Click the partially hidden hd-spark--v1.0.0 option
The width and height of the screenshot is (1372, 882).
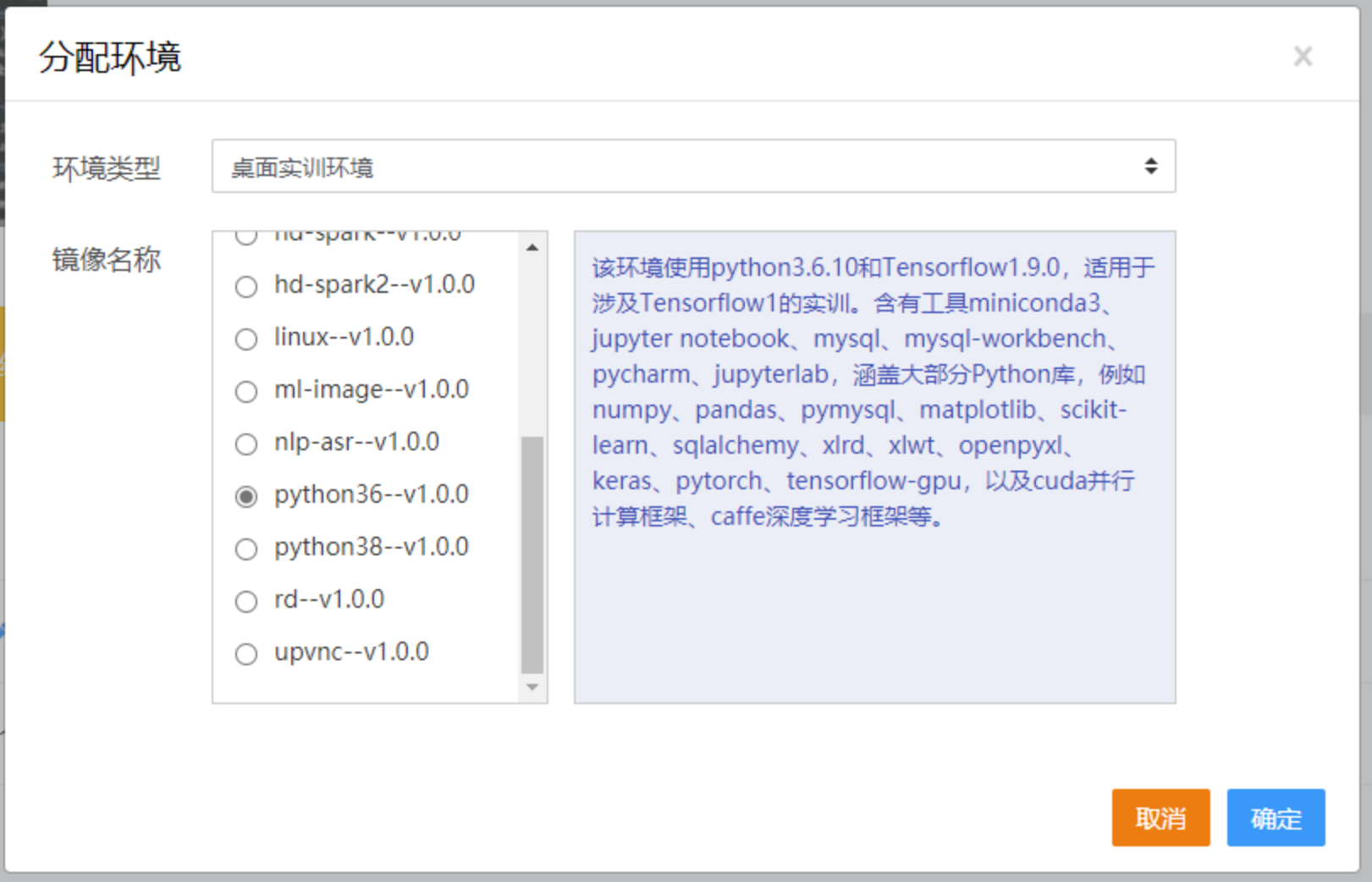(x=246, y=236)
